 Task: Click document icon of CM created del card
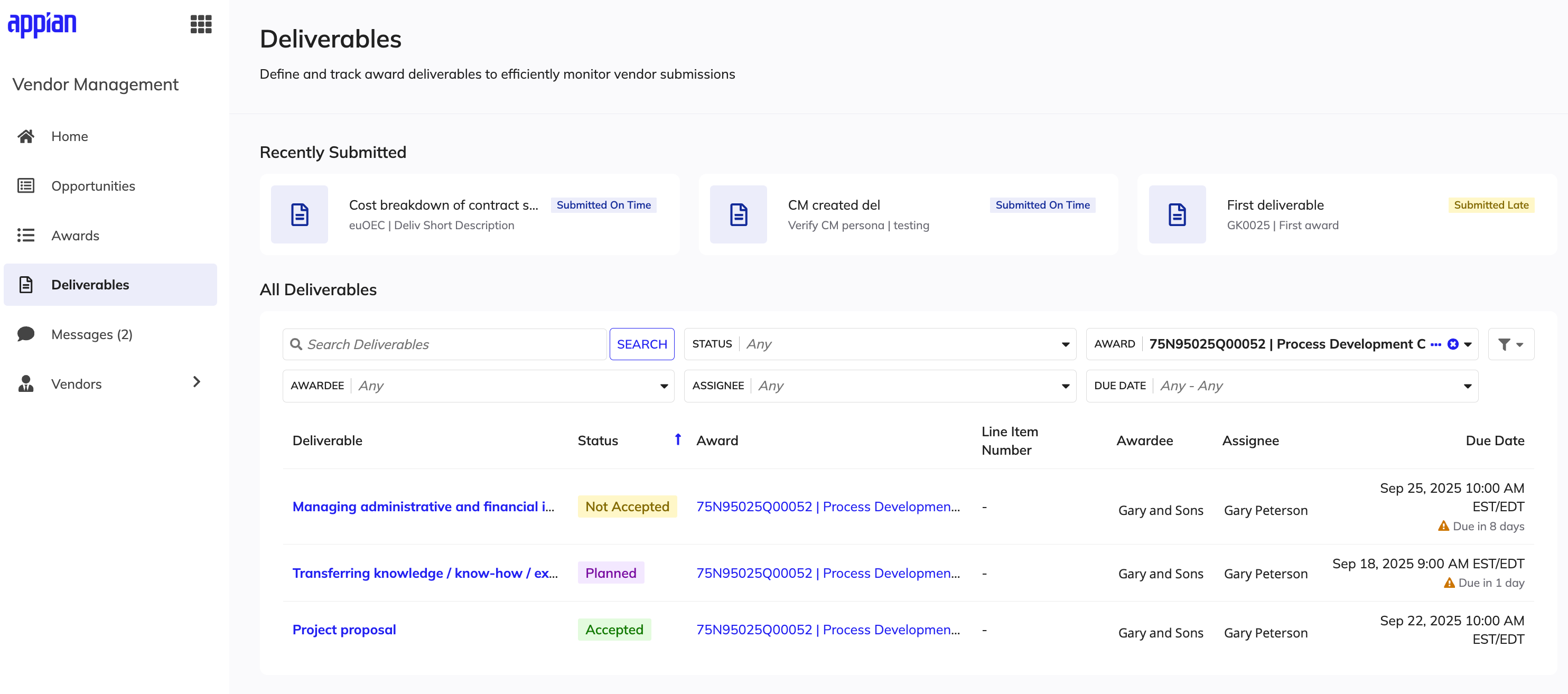(x=739, y=214)
